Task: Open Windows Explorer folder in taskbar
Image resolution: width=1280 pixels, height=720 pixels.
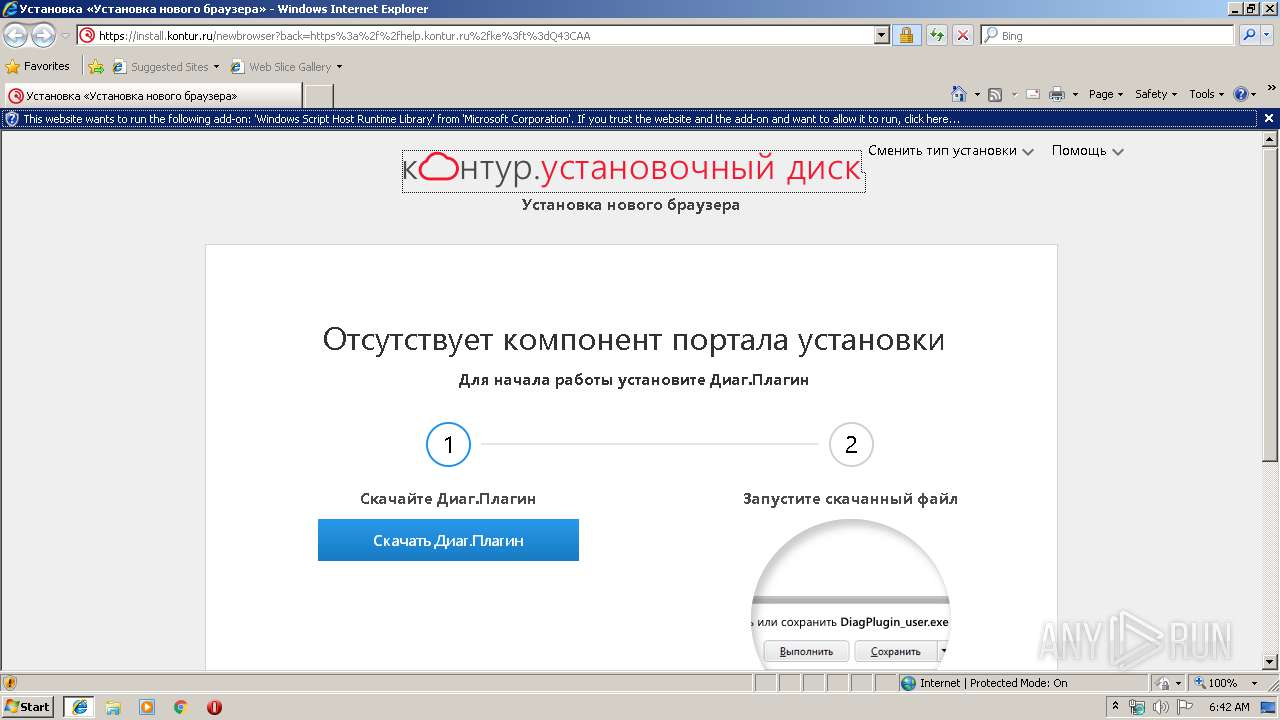Action: 113,707
